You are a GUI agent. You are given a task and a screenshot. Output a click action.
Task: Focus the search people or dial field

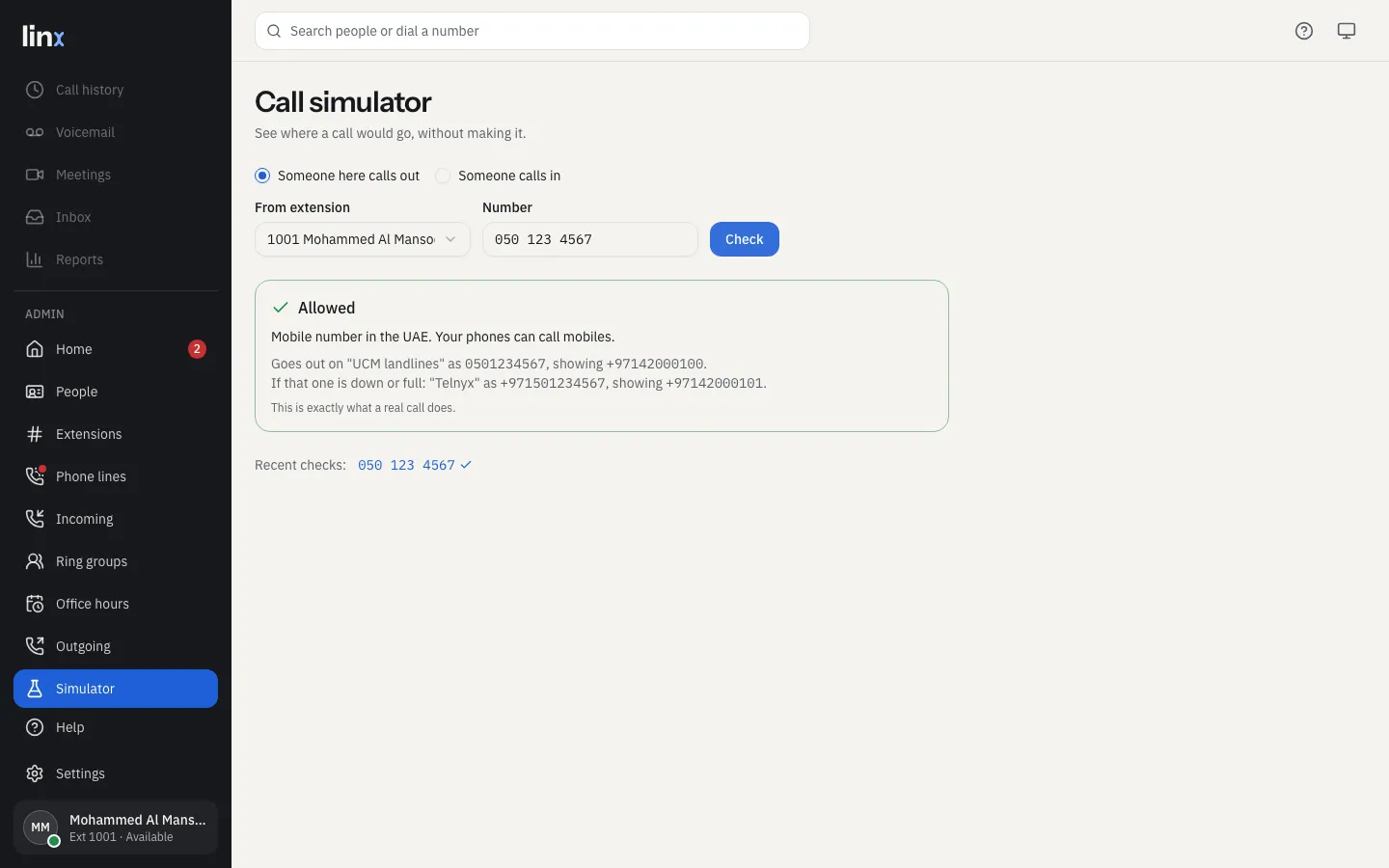pyautogui.click(x=532, y=31)
